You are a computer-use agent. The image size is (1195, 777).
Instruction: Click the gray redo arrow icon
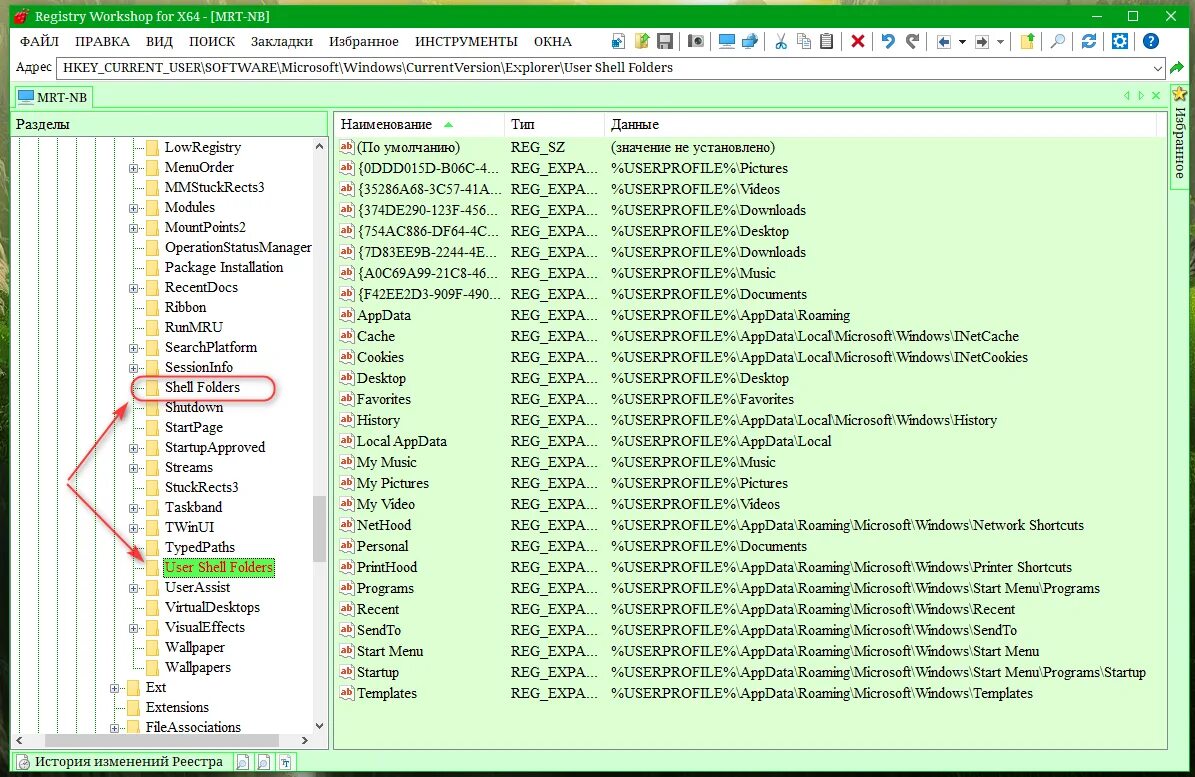(x=912, y=41)
